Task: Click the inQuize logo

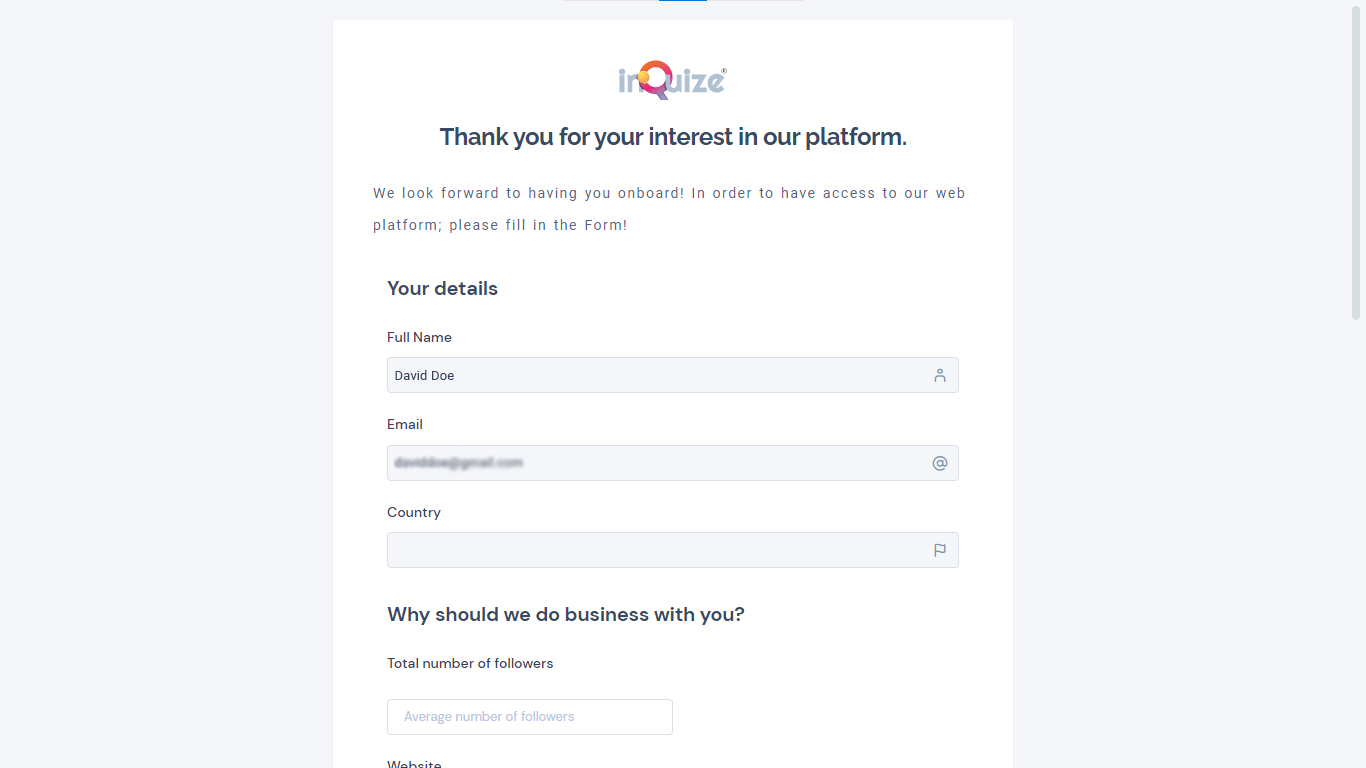Action: tap(672, 80)
